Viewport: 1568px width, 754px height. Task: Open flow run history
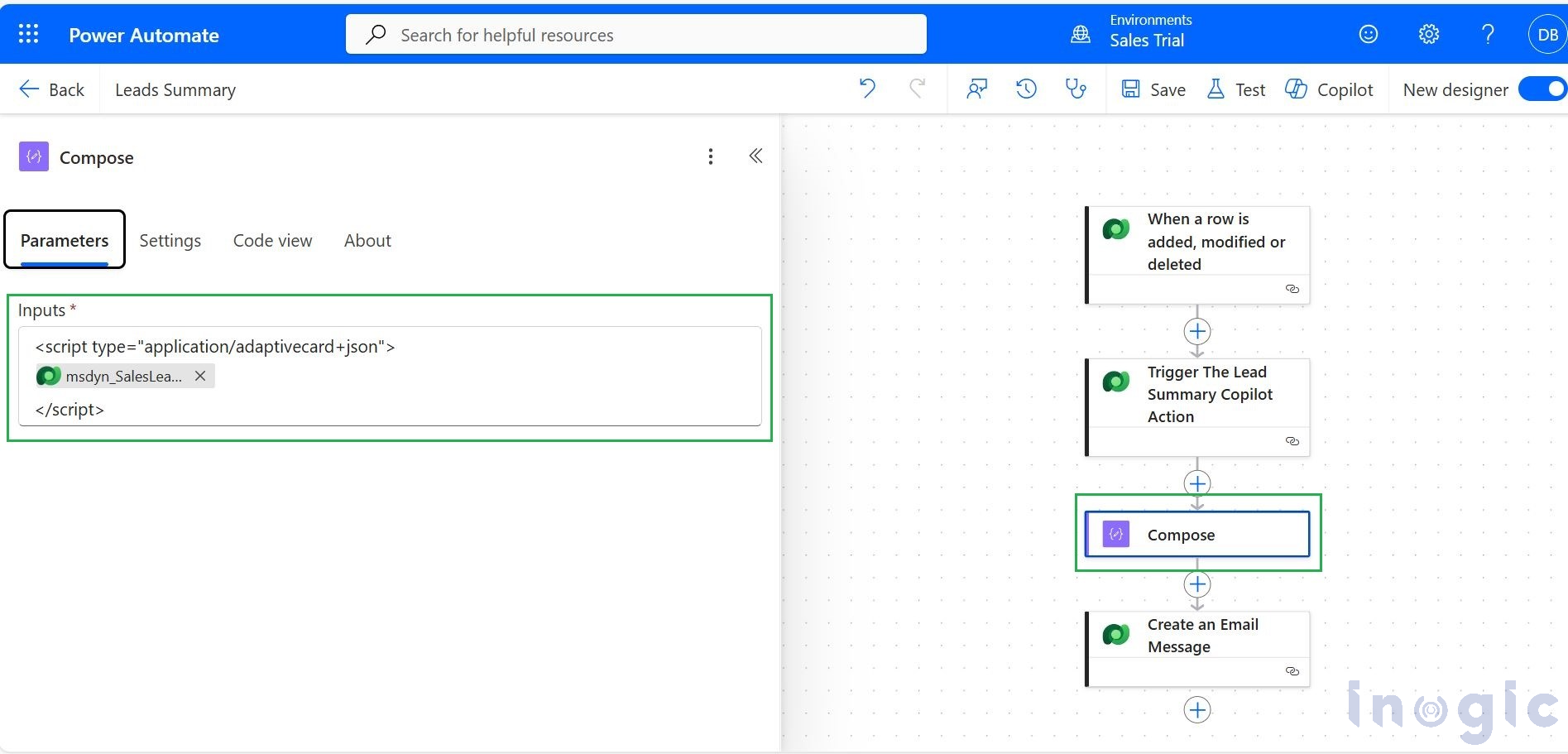tap(1026, 89)
